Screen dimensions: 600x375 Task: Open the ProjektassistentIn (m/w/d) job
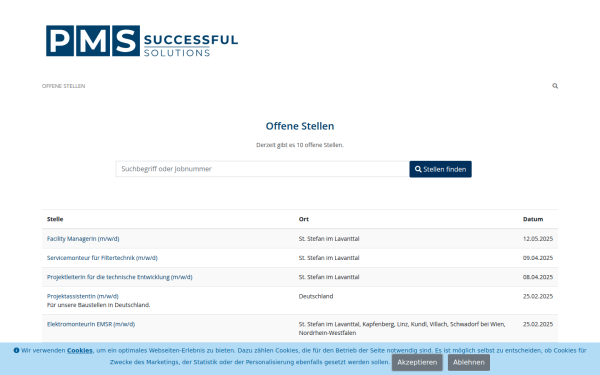pyautogui.click(x=83, y=296)
